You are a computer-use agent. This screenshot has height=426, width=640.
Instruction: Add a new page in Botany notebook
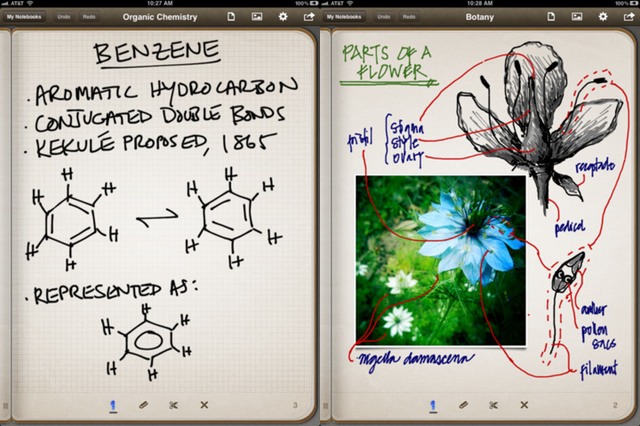coord(551,17)
